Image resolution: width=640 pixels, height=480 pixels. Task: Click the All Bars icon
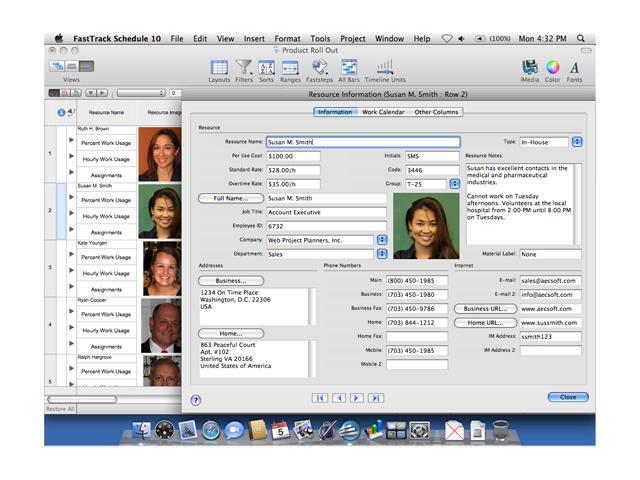[x=349, y=68]
